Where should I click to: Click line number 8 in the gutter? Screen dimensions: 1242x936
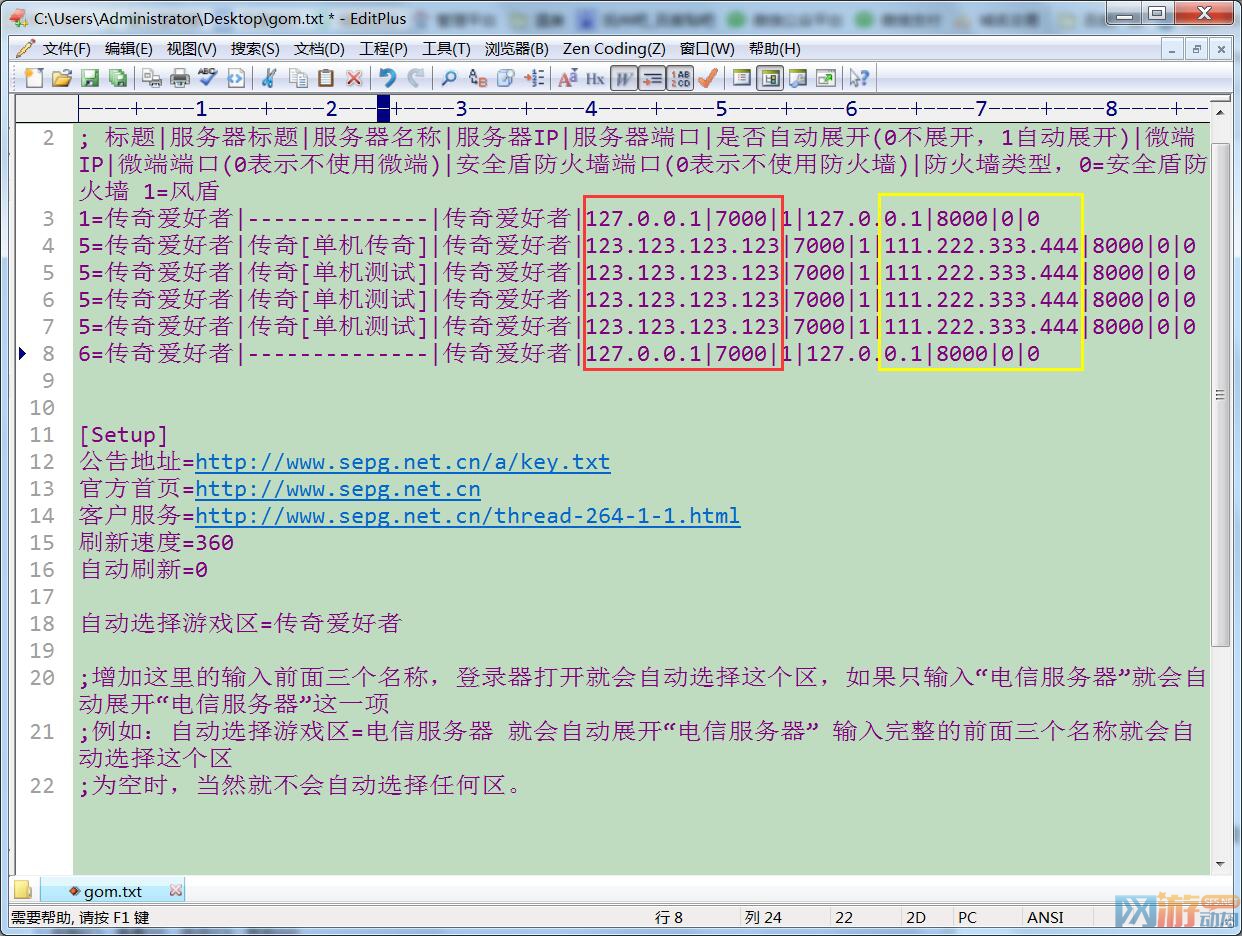(48, 353)
